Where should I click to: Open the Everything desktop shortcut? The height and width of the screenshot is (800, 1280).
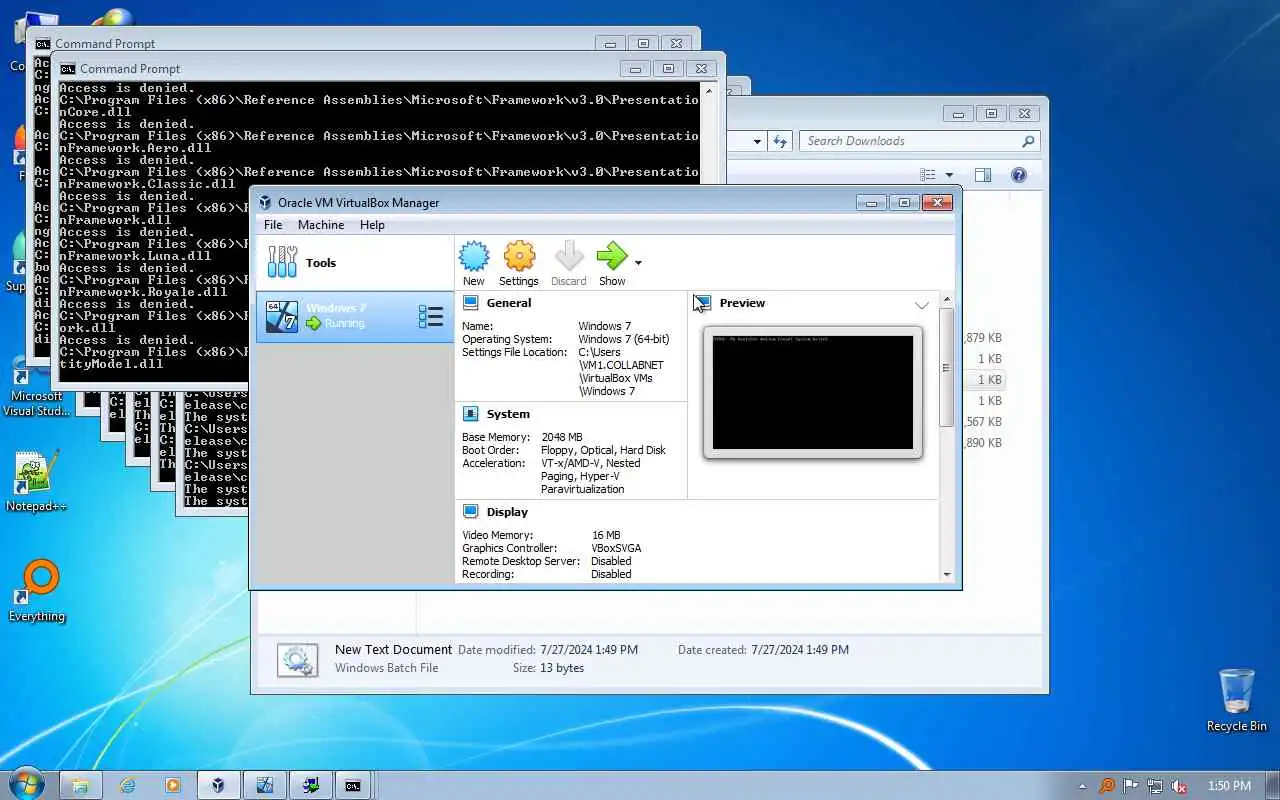click(x=37, y=591)
